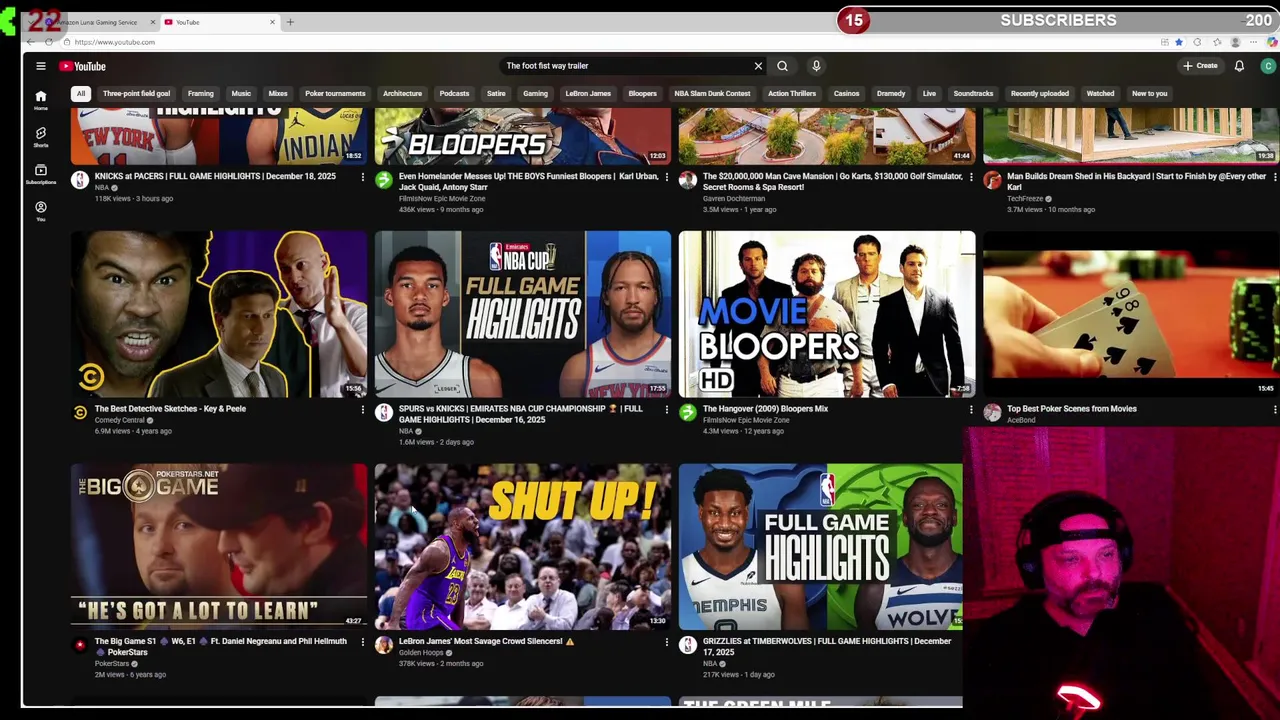Open more options for Knicks at Pacers video
The image size is (1280, 720).
(x=363, y=177)
